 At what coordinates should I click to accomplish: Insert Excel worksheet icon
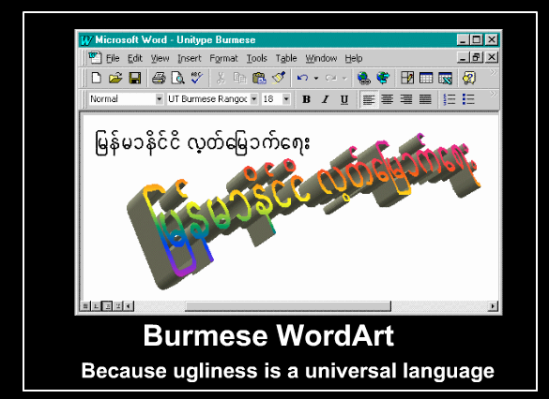445,78
